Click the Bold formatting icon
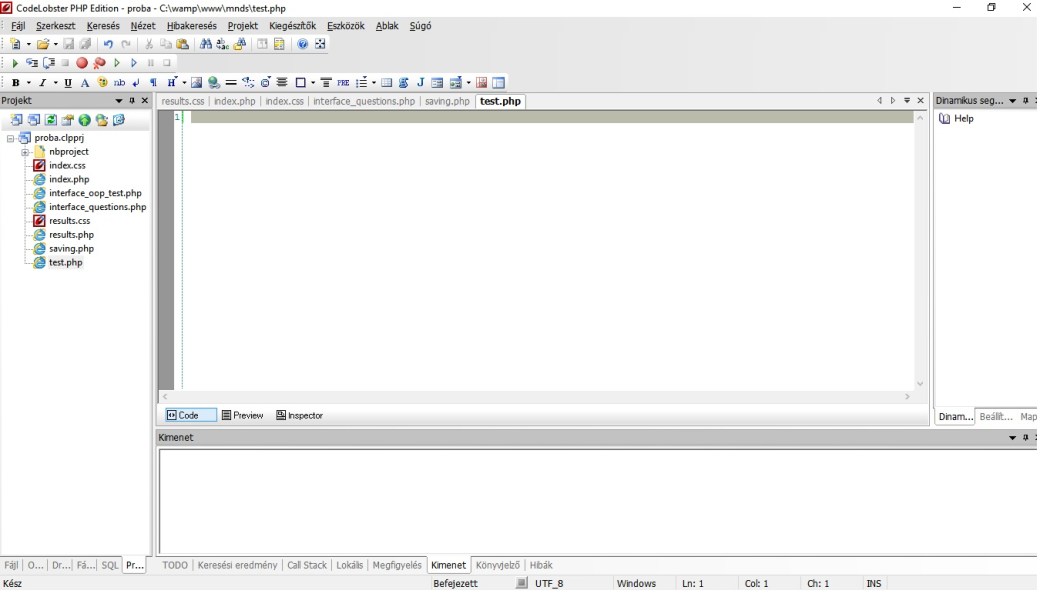The image size is (1040, 597). click(x=15, y=83)
